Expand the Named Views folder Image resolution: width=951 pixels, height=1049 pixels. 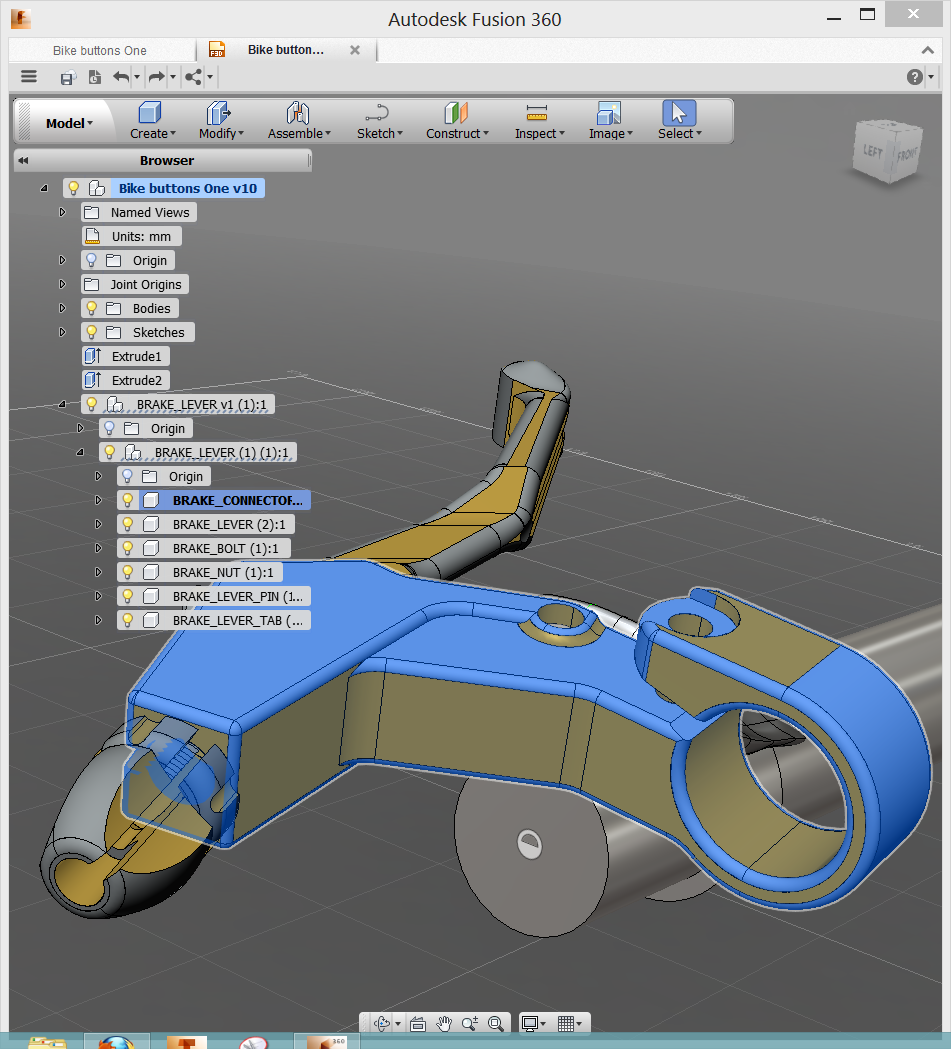[x=62, y=212]
